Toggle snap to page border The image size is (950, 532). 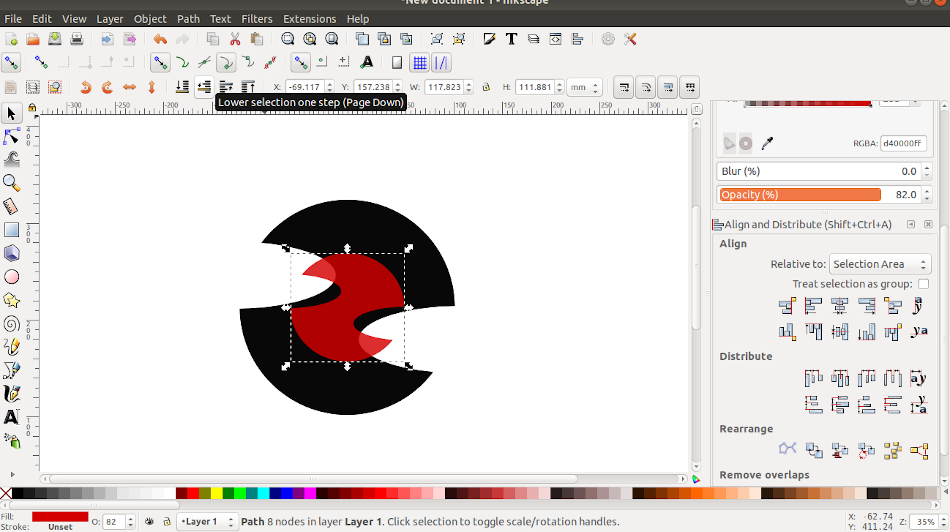coord(397,63)
